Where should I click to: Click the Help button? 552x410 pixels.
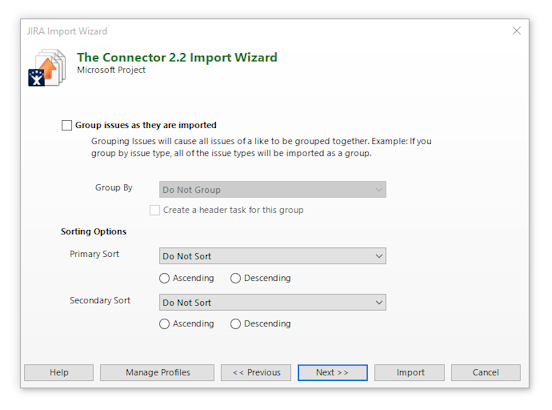(x=59, y=372)
